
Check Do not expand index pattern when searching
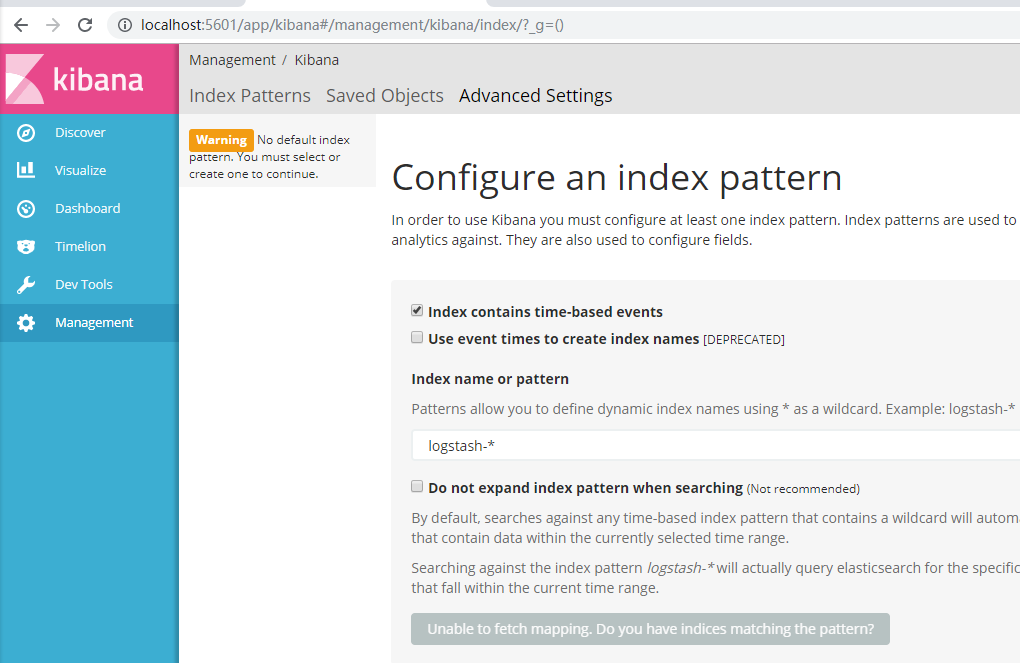(x=417, y=487)
